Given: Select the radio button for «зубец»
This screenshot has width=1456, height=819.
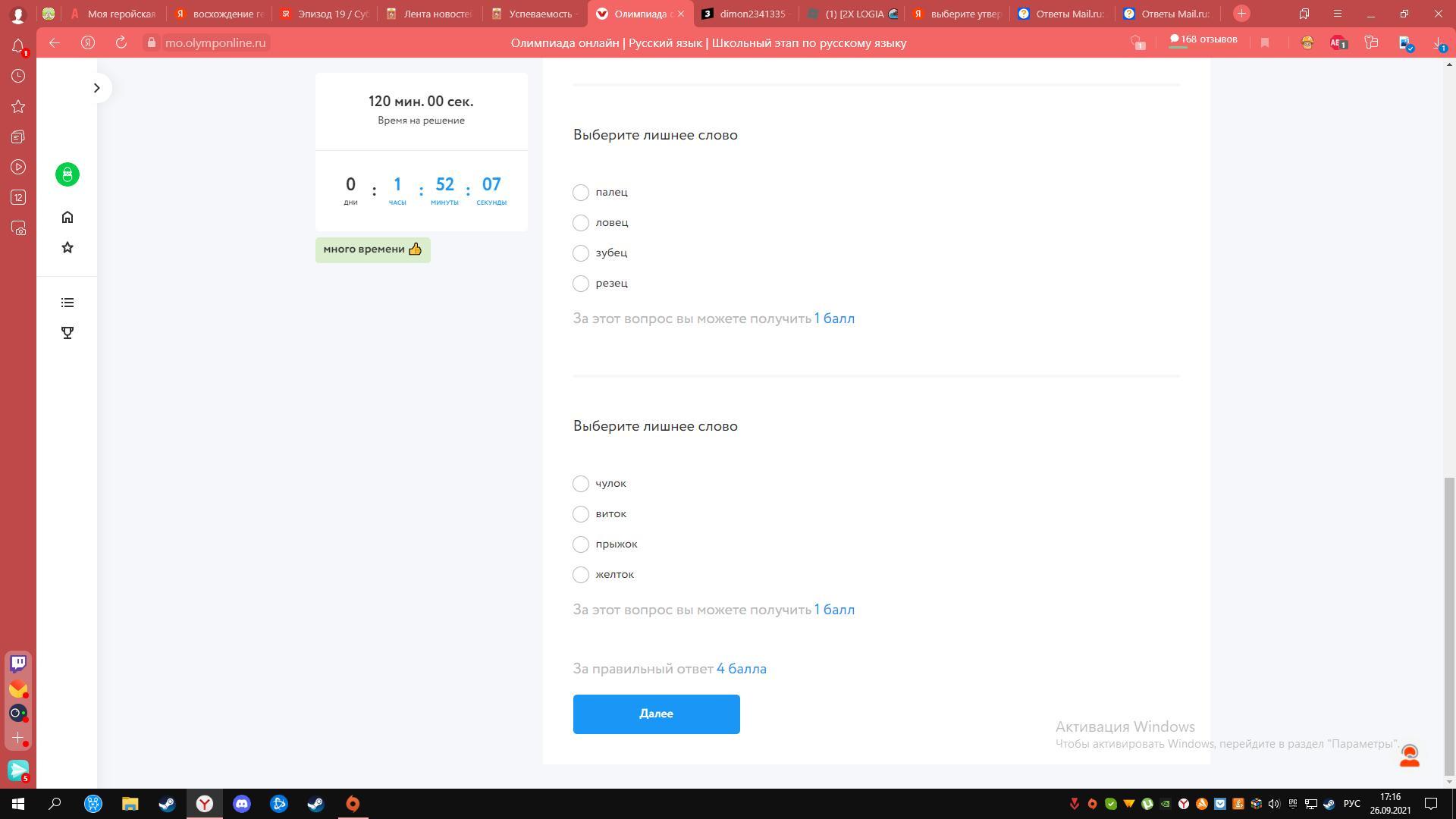Looking at the screenshot, I should coord(580,253).
